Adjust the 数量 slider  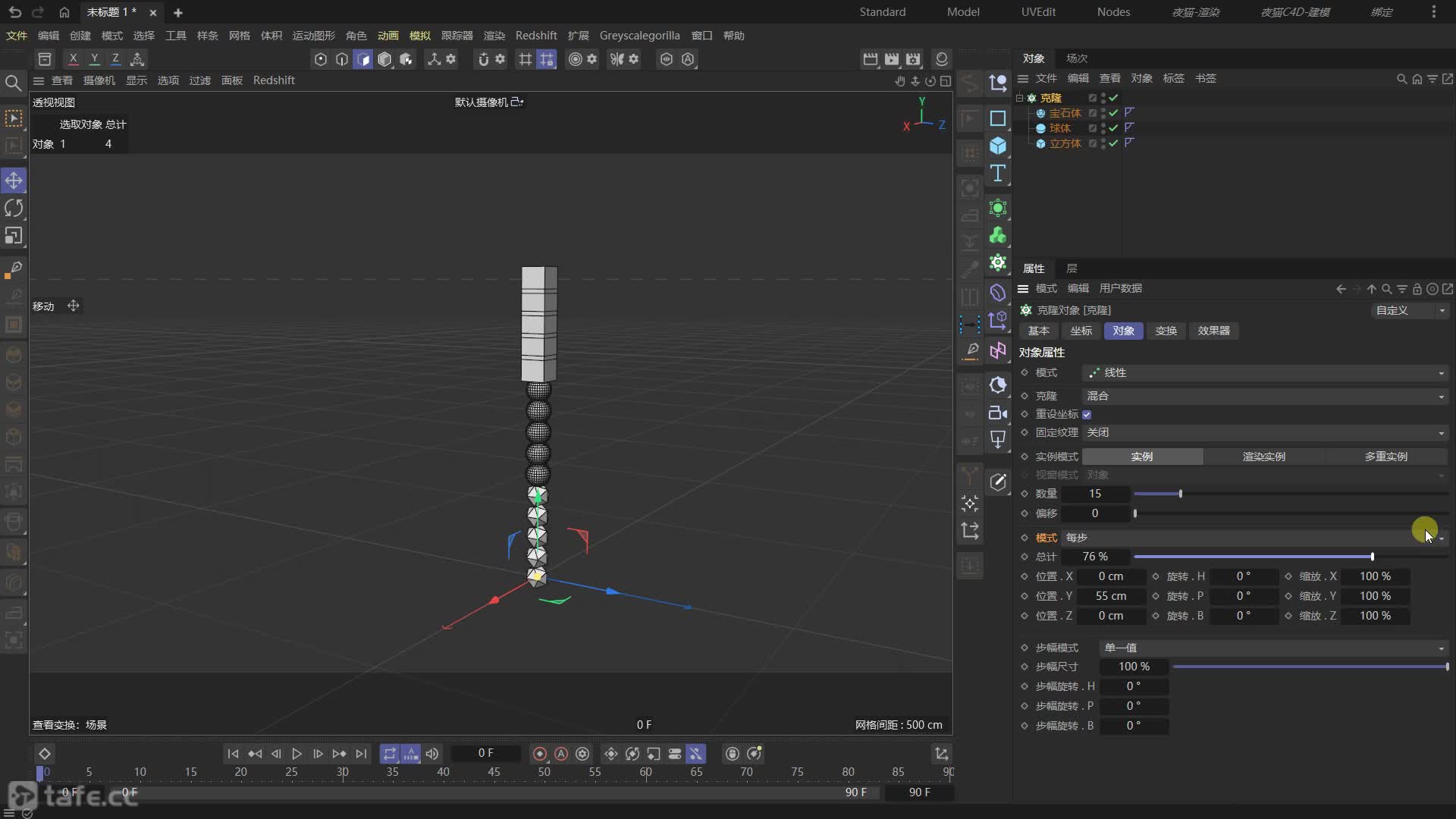[x=1291, y=494]
